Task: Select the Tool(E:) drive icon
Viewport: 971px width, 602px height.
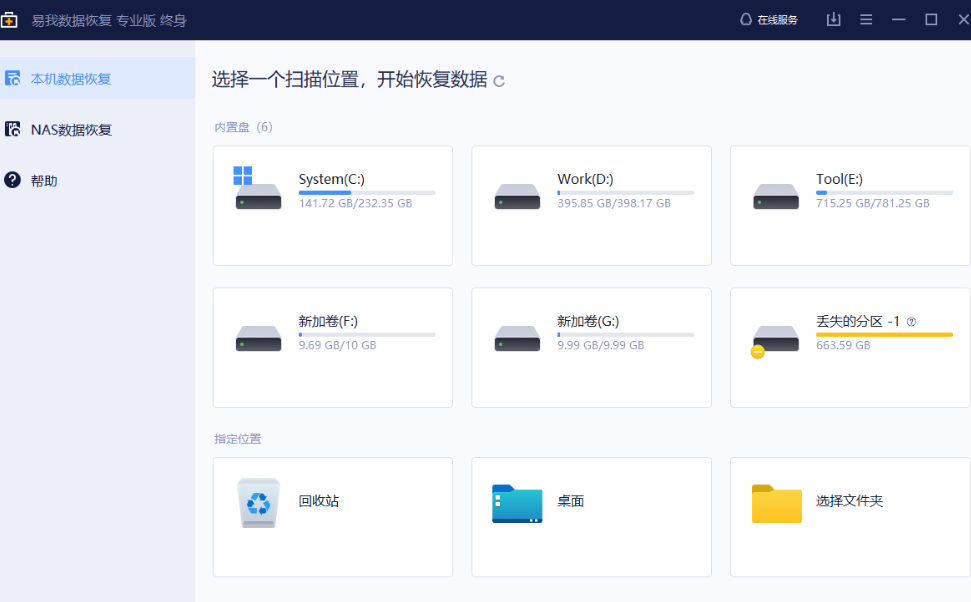Action: point(775,196)
